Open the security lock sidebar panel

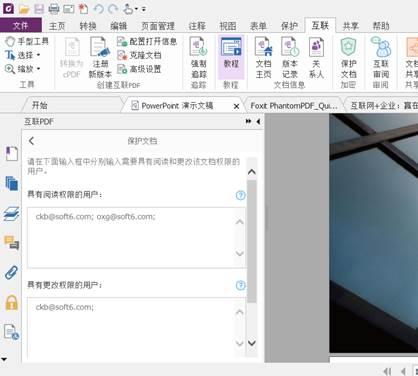[x=11, y=303]
